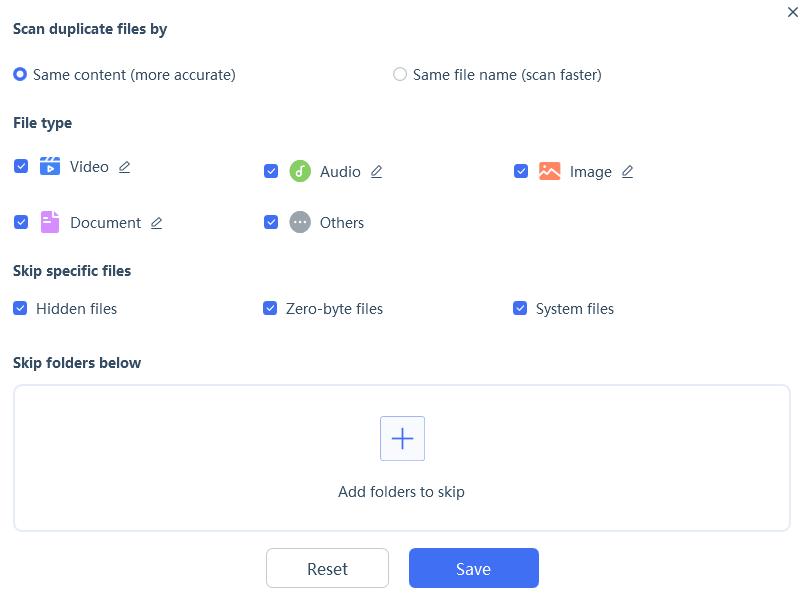This screenshot has width=808, height=613.
Task: Click the gray Others ellipsis icon
Action: tap(300, 222)
